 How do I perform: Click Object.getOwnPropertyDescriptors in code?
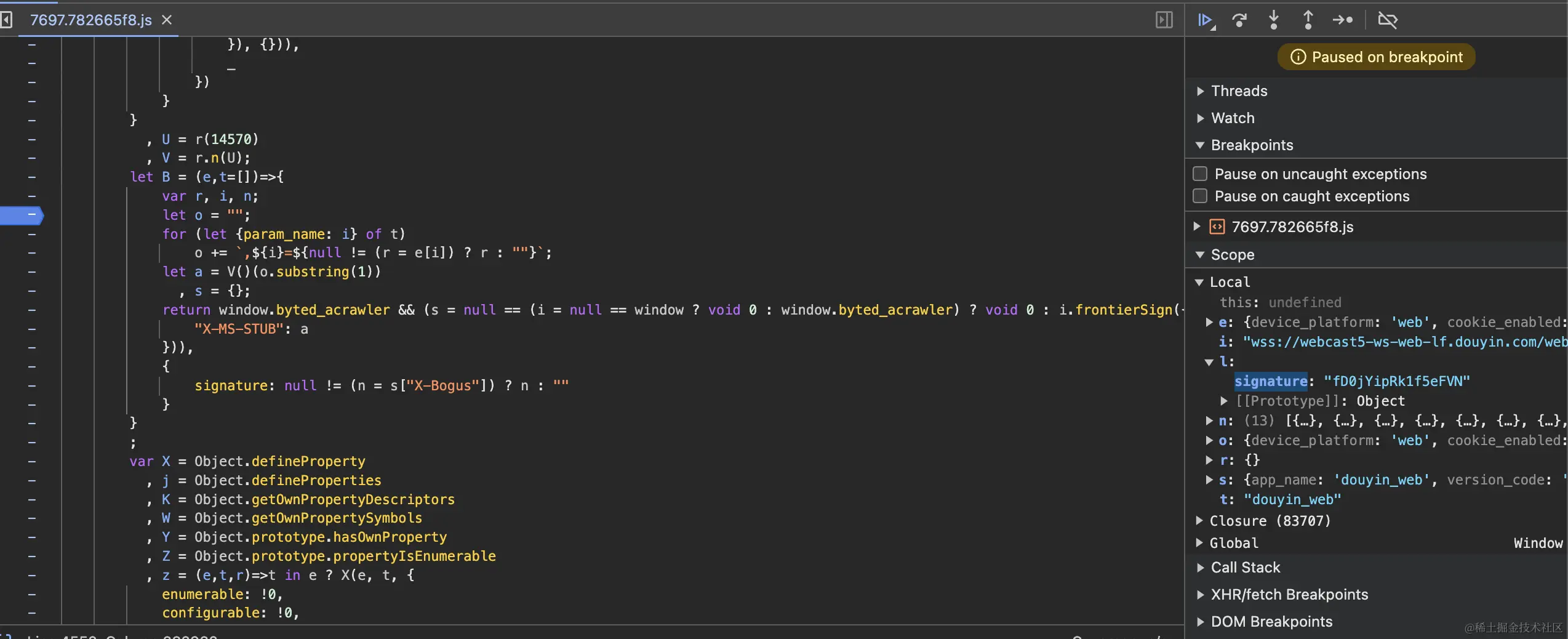click(x=324, y=499)
